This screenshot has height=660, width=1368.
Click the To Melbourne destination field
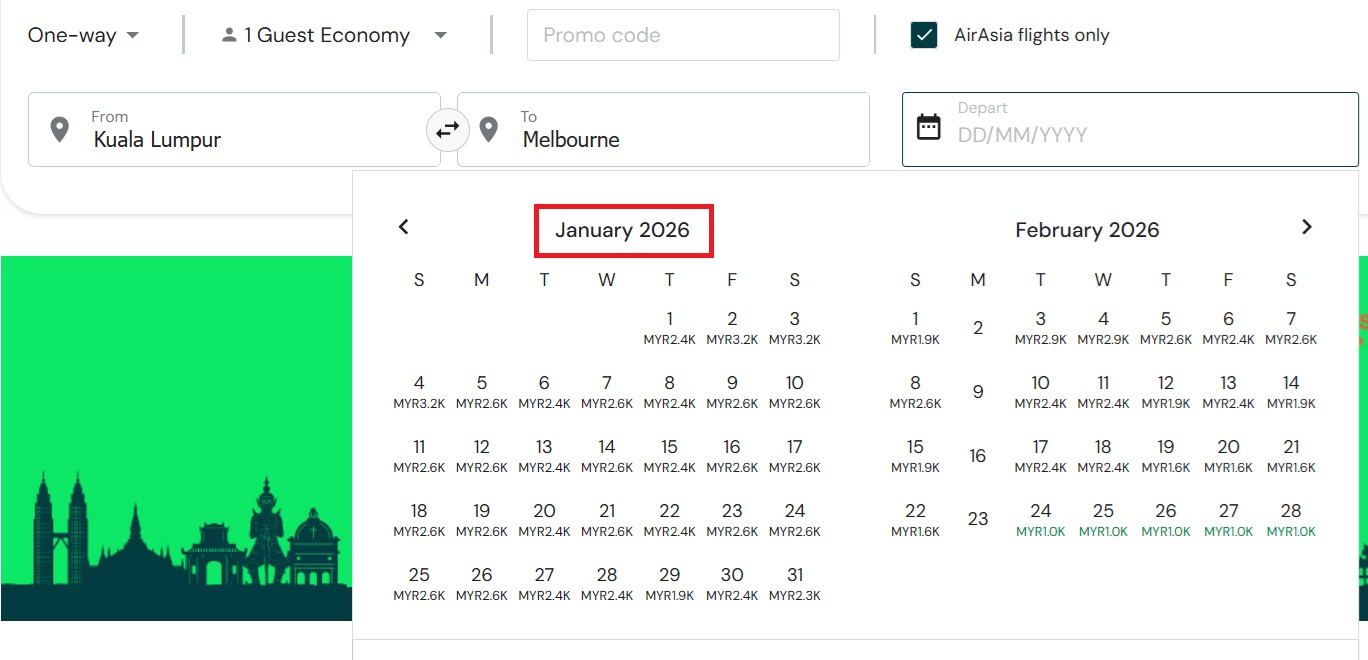pos(680,130)
